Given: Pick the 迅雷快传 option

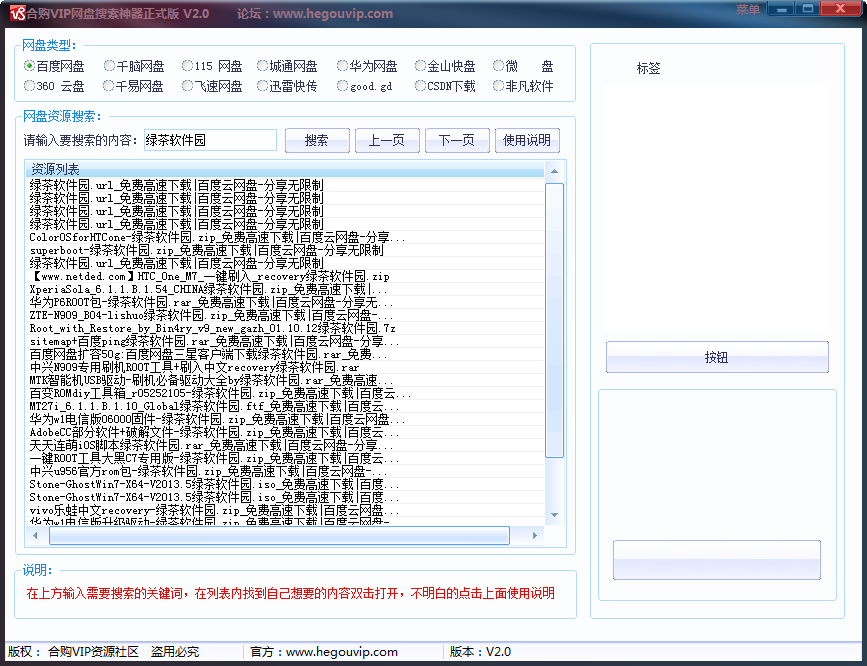Looking at the screenshot, I should 288,86.
